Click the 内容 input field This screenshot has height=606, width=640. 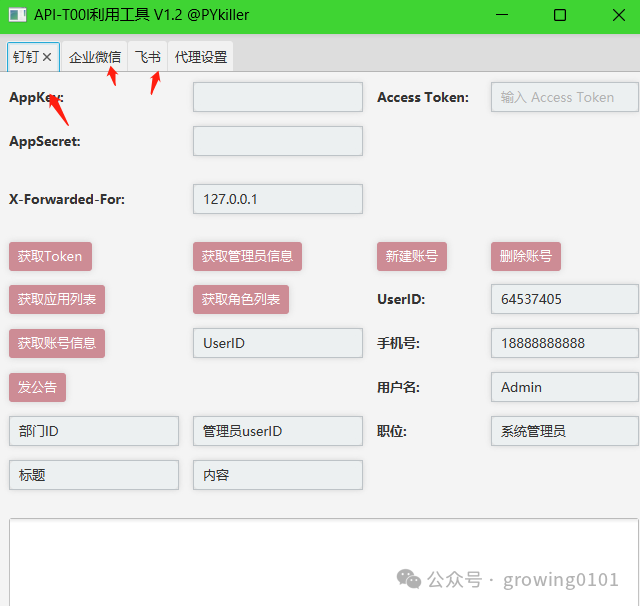(278, 475)
